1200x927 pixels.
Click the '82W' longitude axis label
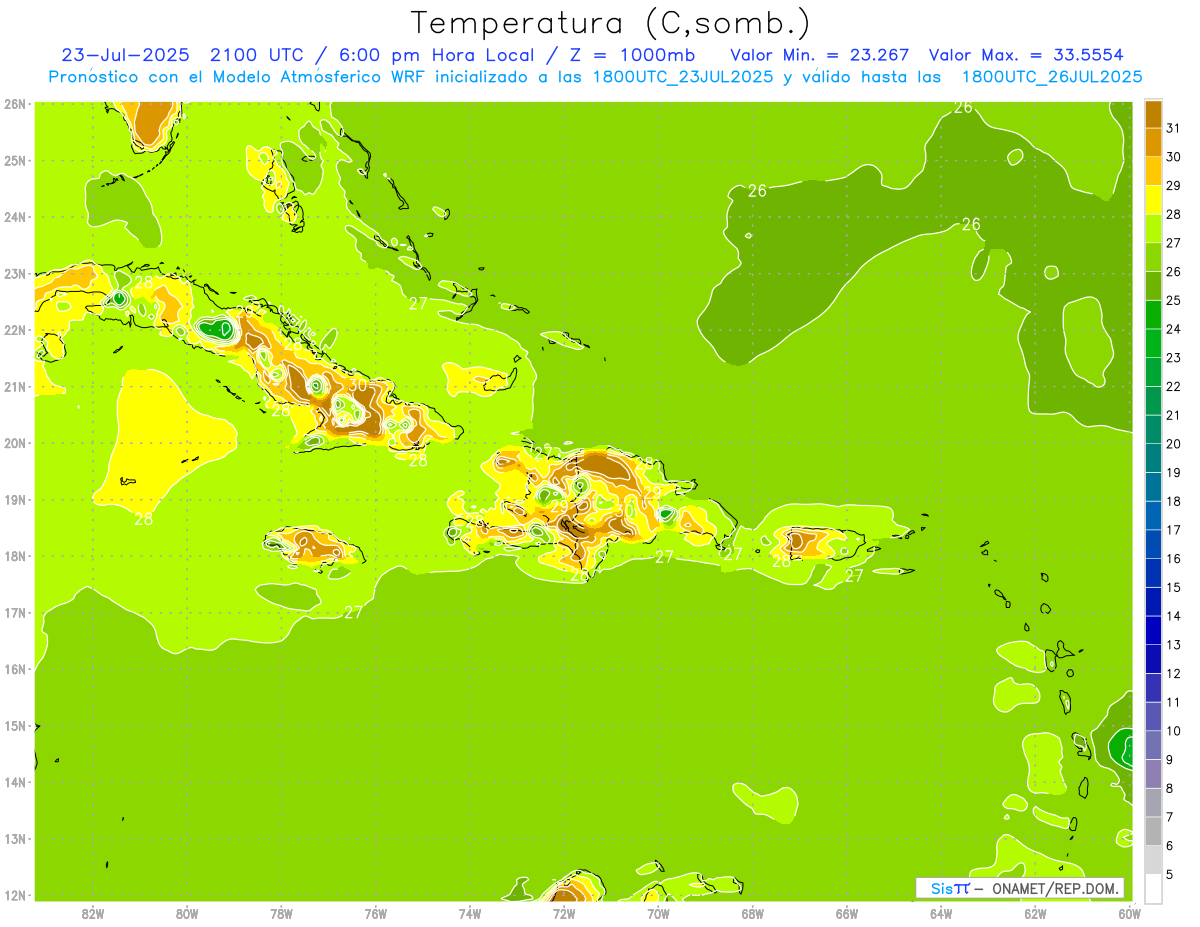93,914
